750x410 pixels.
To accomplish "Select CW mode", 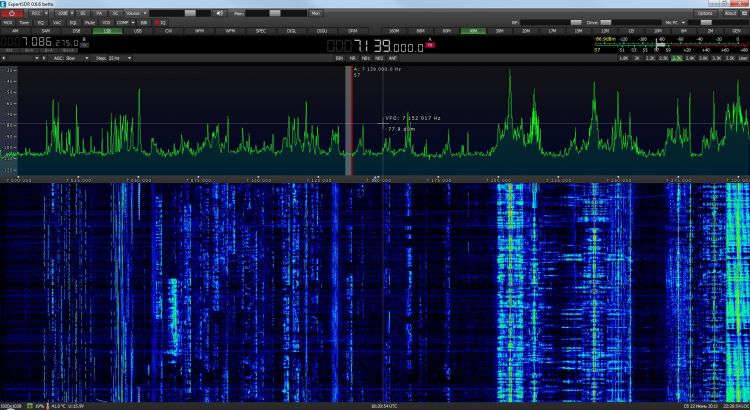I will (168, 31).
